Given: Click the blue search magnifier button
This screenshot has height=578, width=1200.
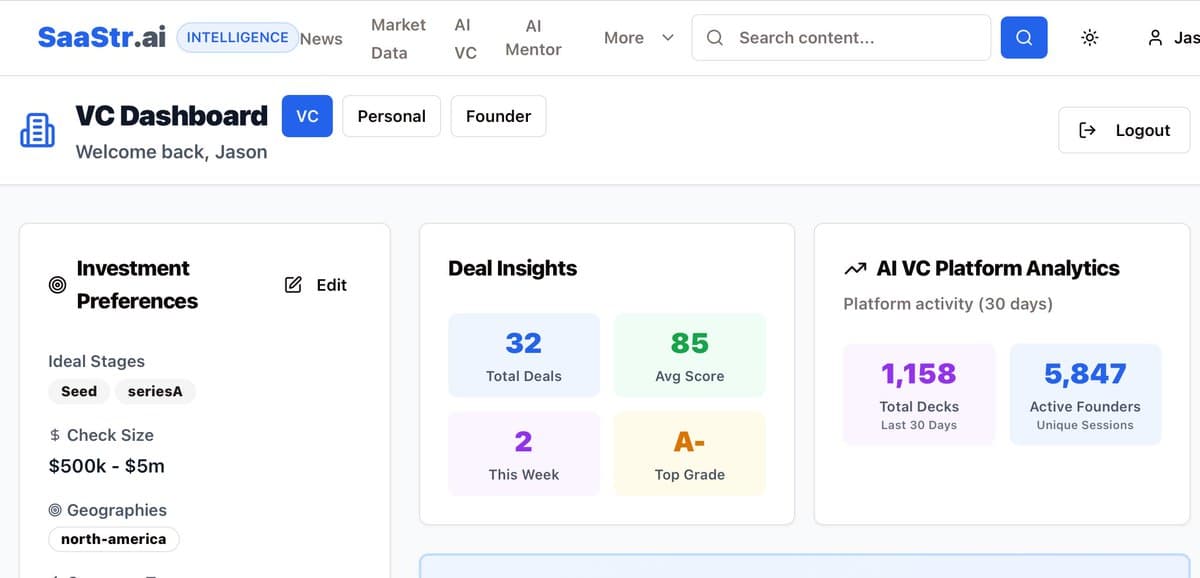Looking at the screenshot, I should (x=1024, y=38).
